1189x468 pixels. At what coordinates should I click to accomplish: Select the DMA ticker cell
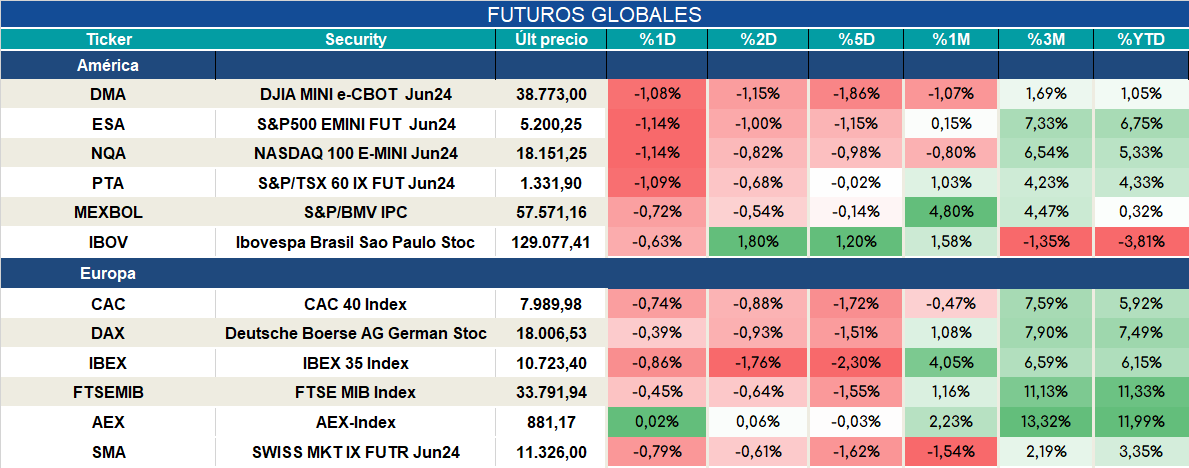tap(108, 94)
